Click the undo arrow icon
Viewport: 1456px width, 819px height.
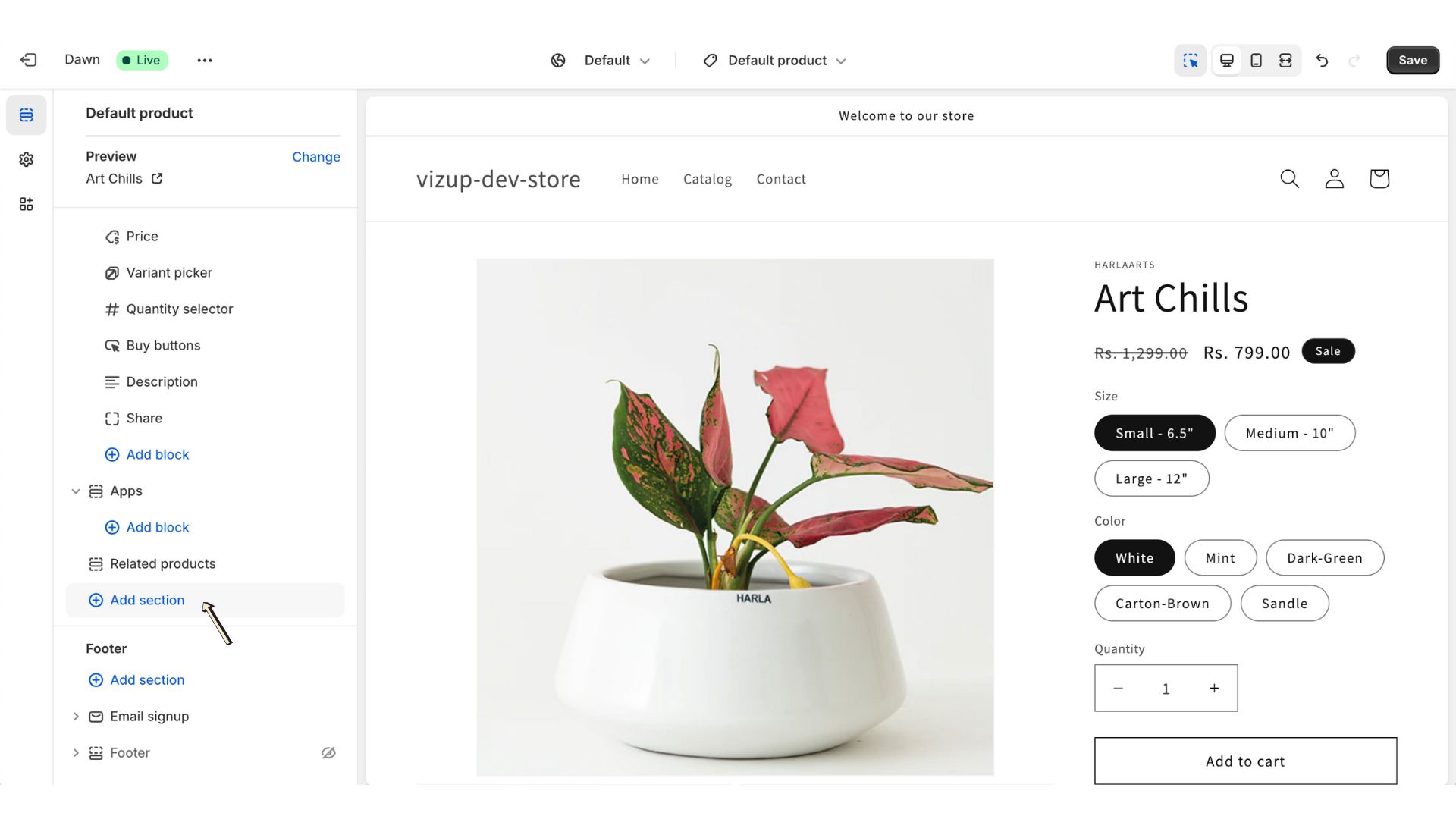[x=1322, y=60]
